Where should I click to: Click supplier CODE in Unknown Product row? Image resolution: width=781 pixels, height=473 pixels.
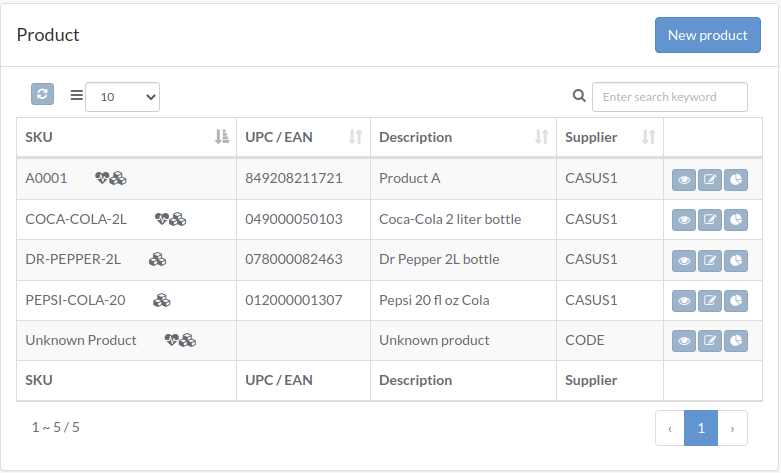[585, 340]
